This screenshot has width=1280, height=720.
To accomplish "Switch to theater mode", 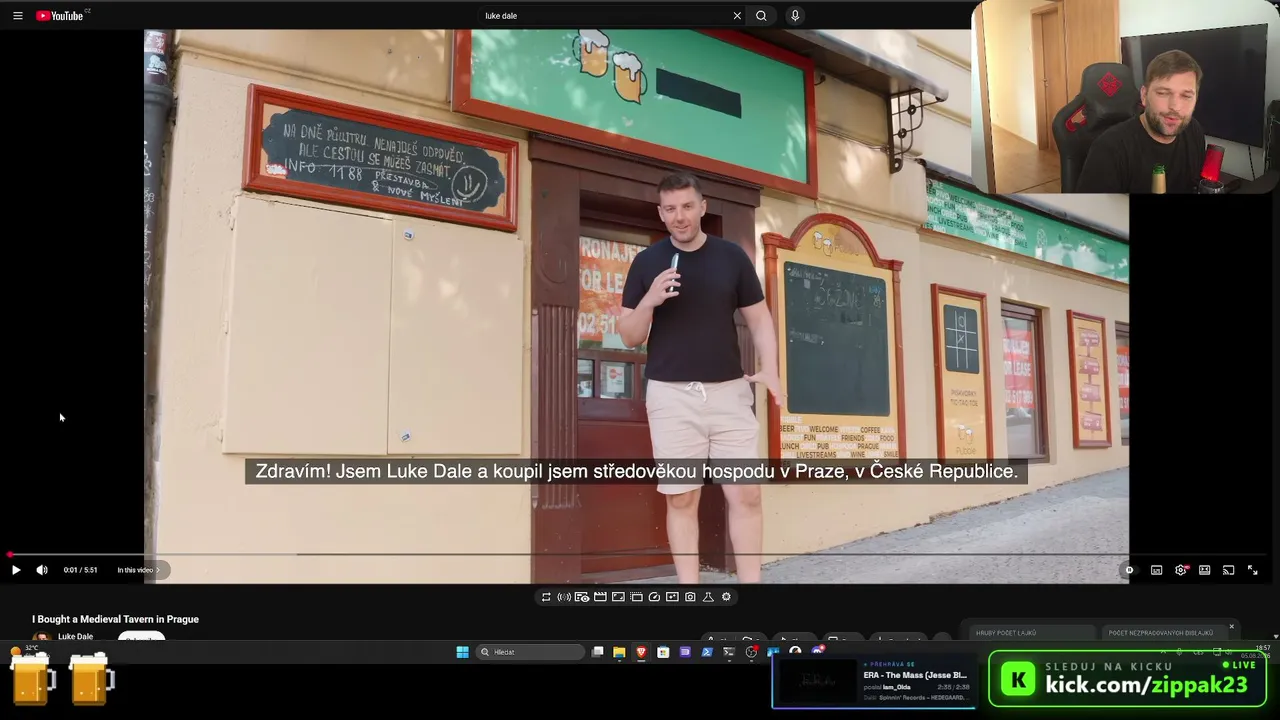I will tap(1205, 570).
